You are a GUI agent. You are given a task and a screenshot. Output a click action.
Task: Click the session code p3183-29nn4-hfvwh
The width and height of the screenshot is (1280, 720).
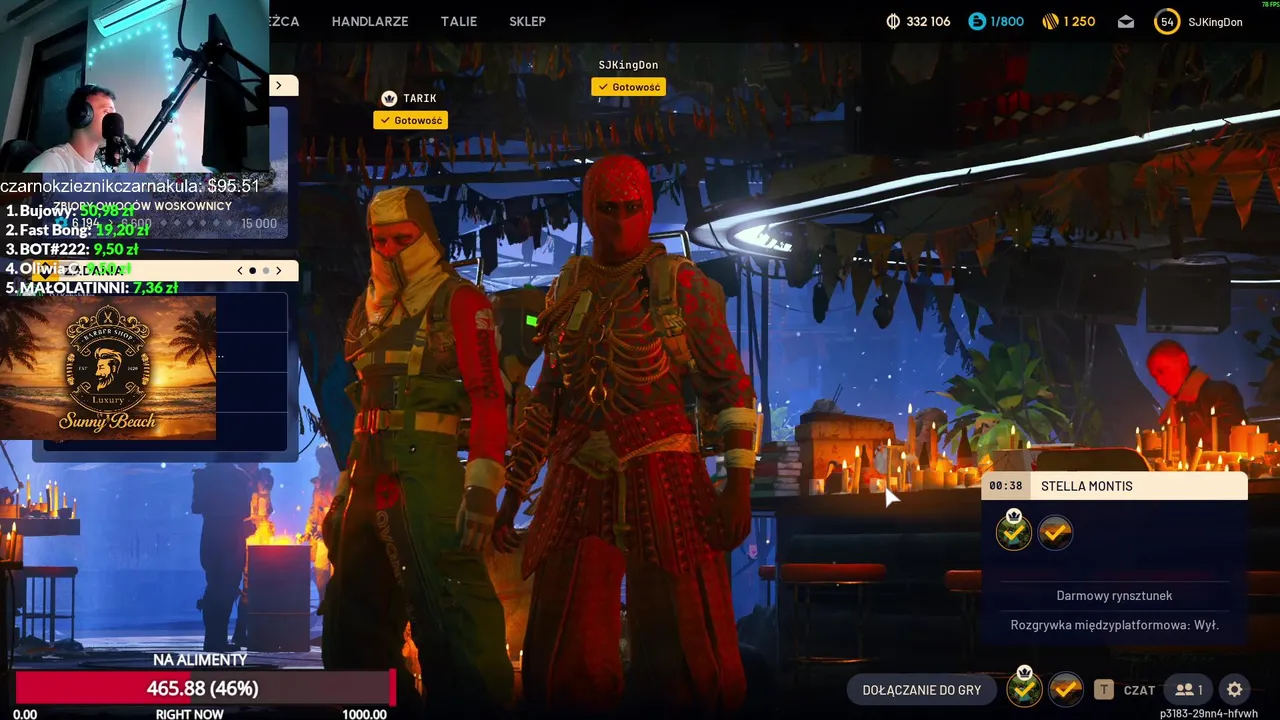(1209, 713)
